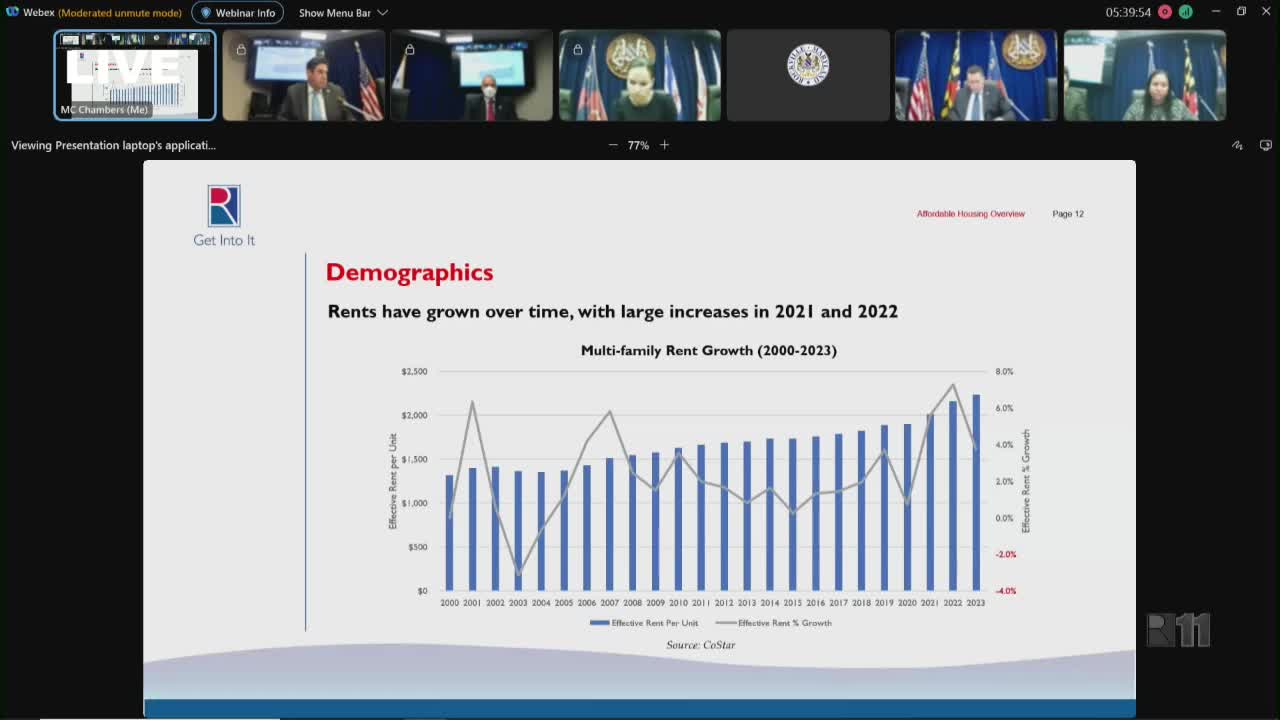Select the Rockville seal avatar participant tile
Image resolution: width=1280 pixels, height=720 pixels.
(x=808, y=75)
